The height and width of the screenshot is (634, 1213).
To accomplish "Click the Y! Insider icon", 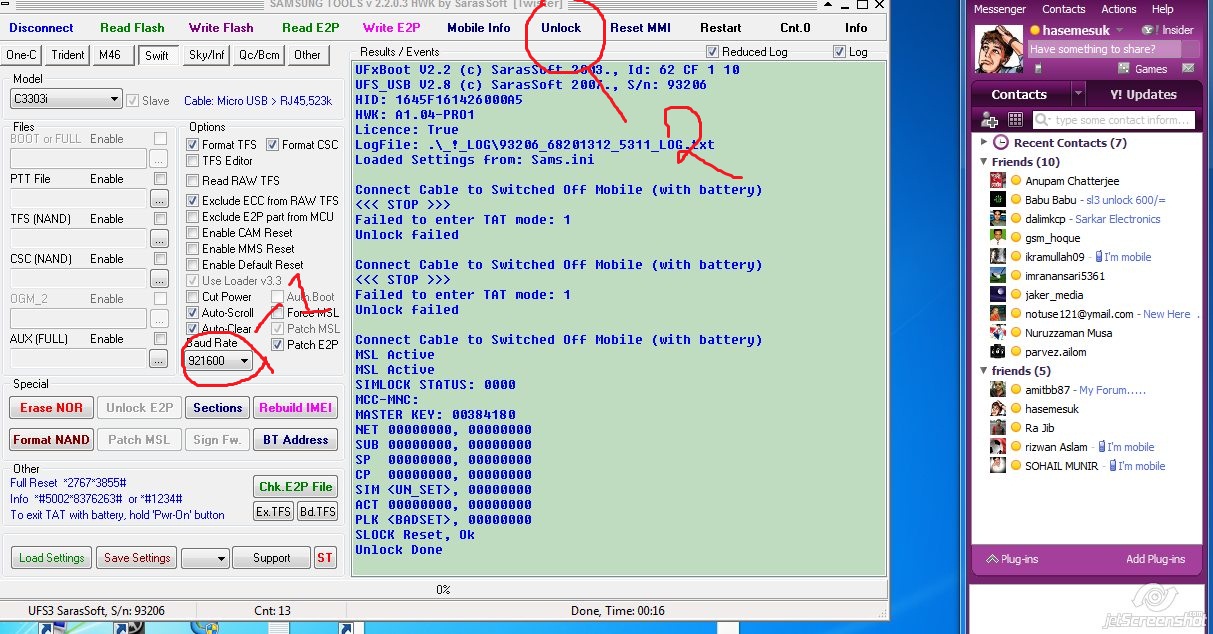I will coord(1148,31).
